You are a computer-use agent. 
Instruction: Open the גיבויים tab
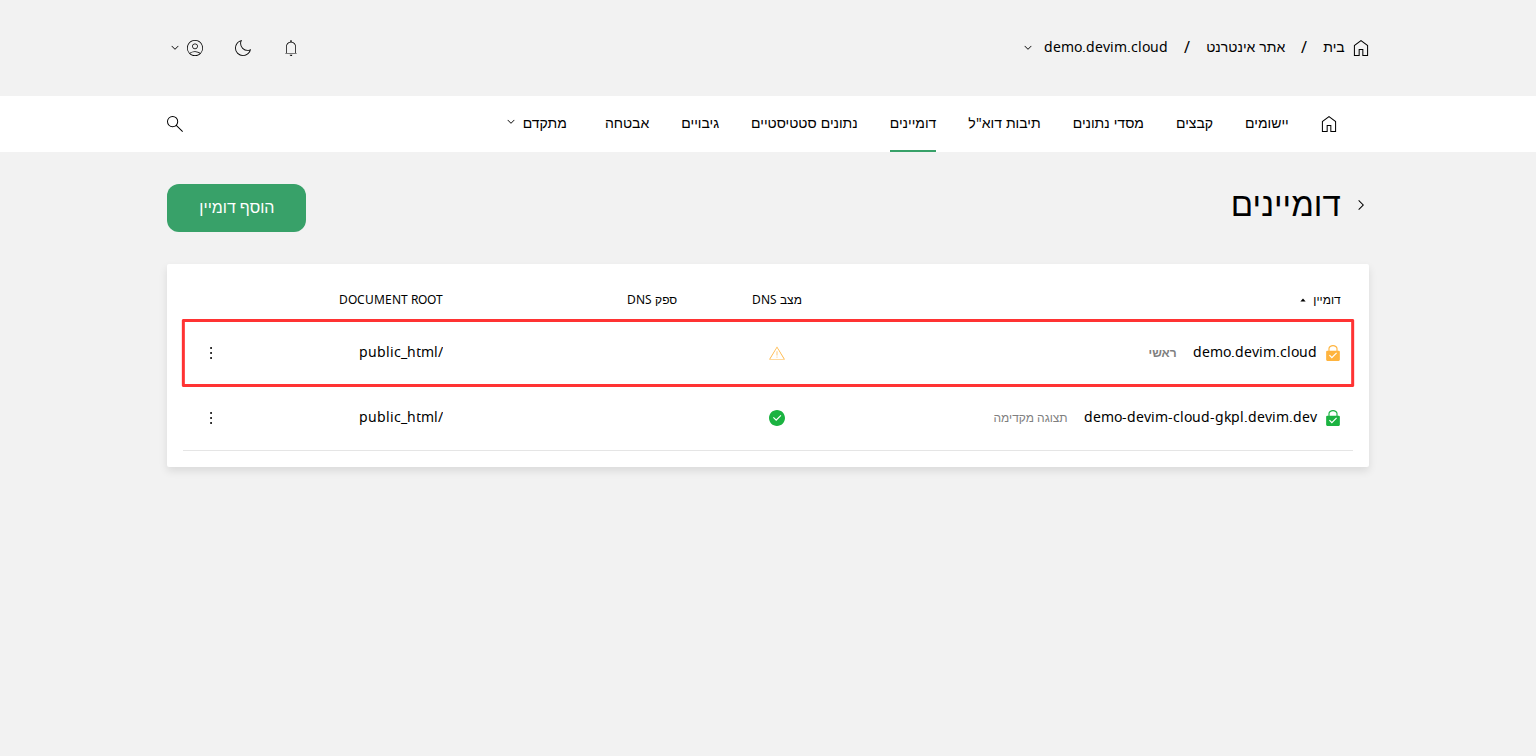[701, 123]
